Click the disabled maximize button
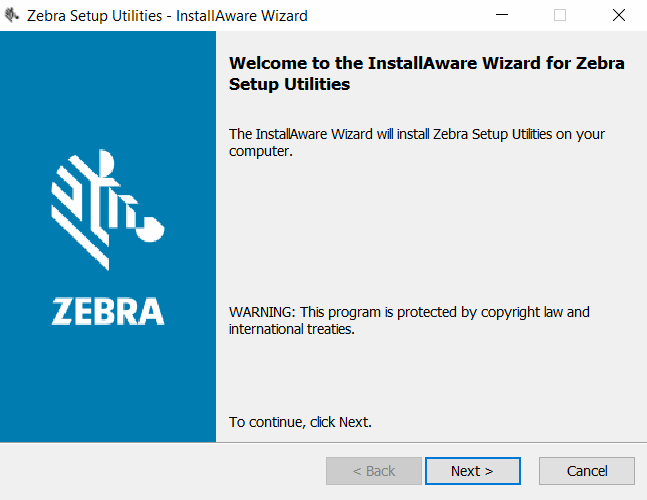Image resolution: width=647 pixels, height=500 pixels. click(x=560, y=16)
